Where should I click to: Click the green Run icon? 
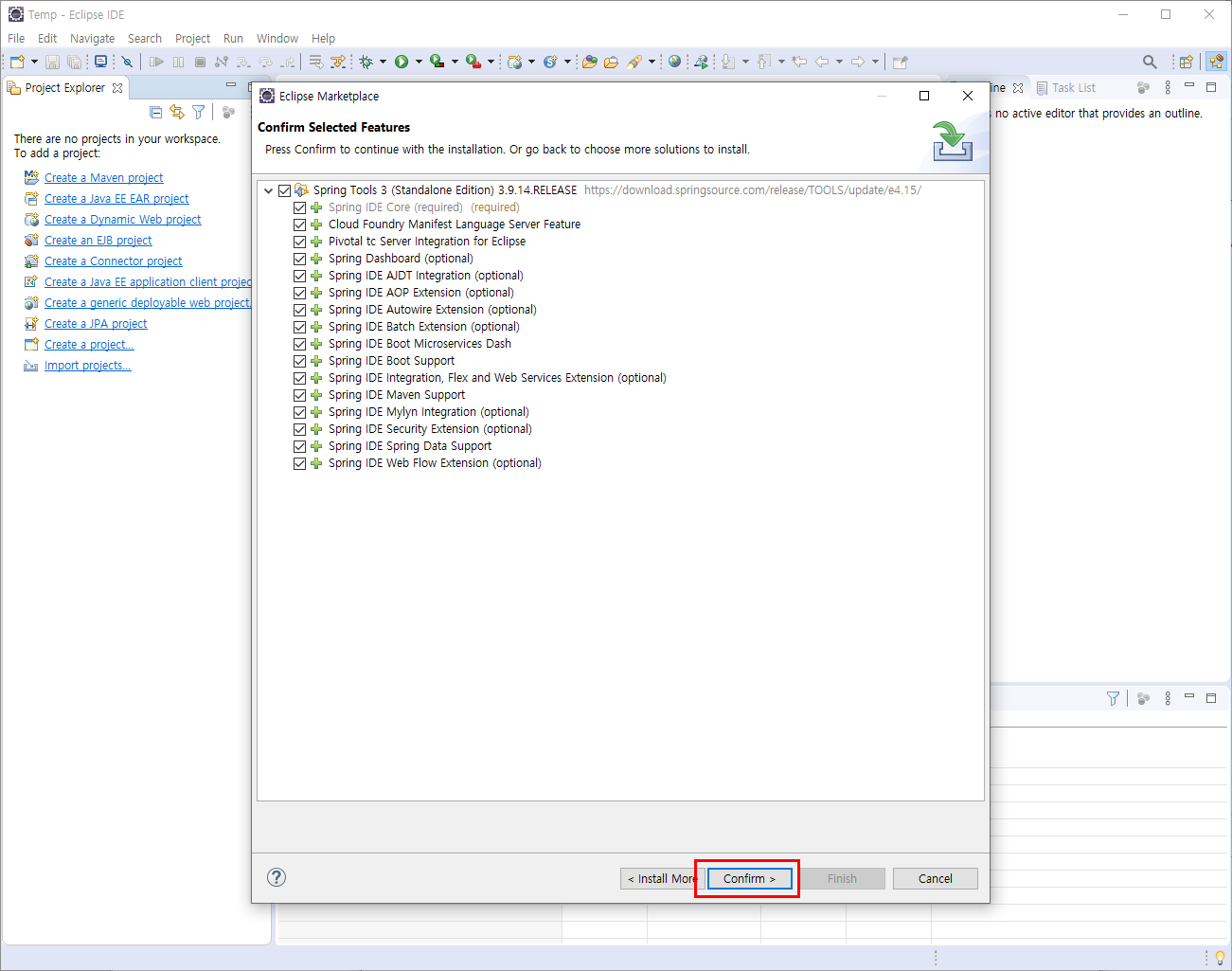click(x=402, y=62)
